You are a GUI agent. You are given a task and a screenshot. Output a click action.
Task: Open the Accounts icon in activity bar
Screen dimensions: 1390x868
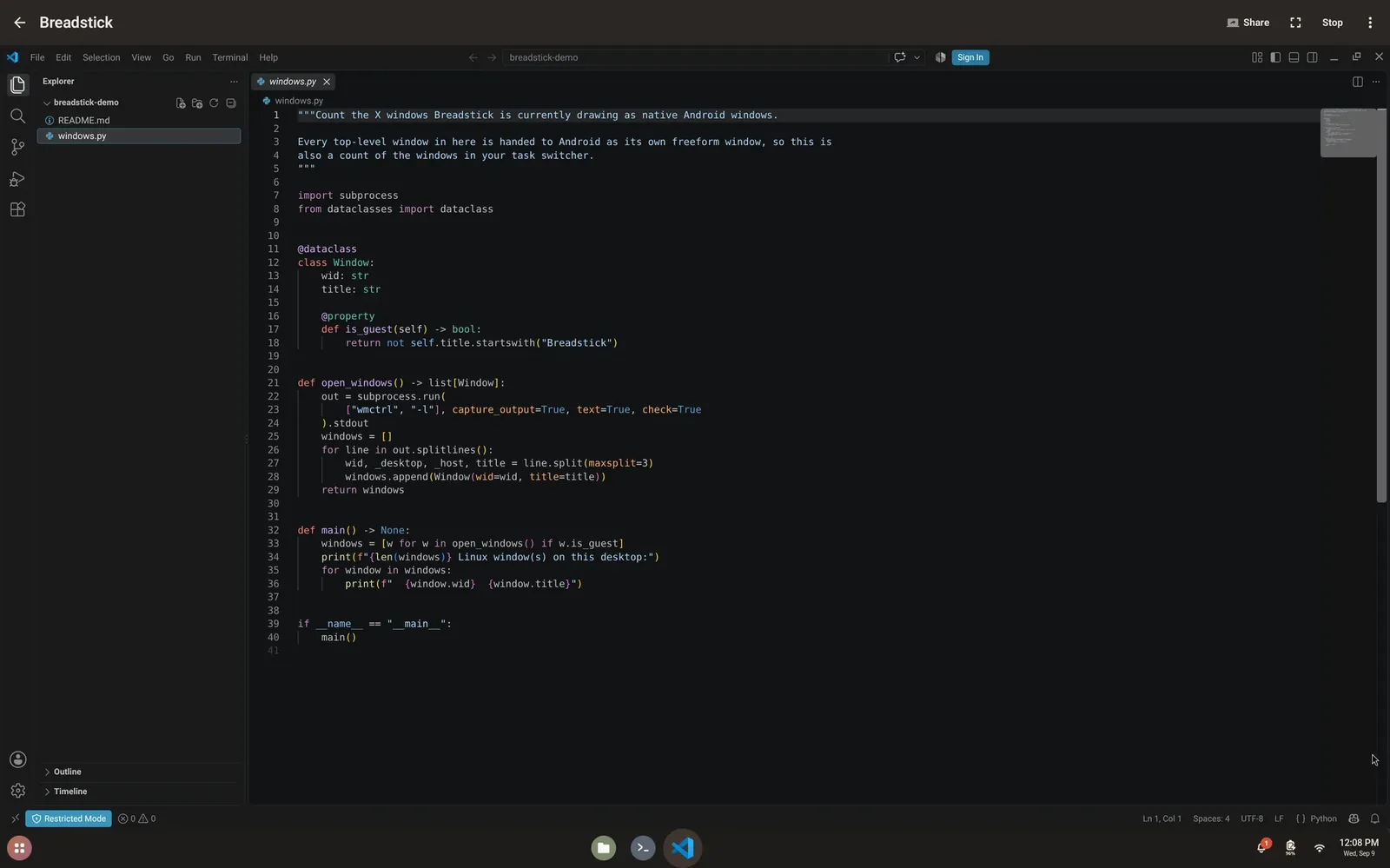tap(17, 759)
